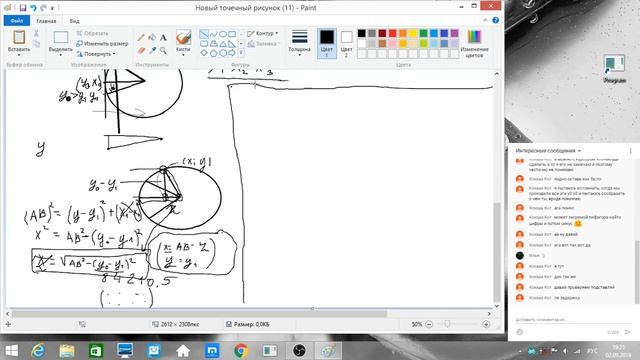This screenshot has width=640, height=360.
Task: Open Customize Quick Access Toolbar arrow
Action: [x=53, y=8]
